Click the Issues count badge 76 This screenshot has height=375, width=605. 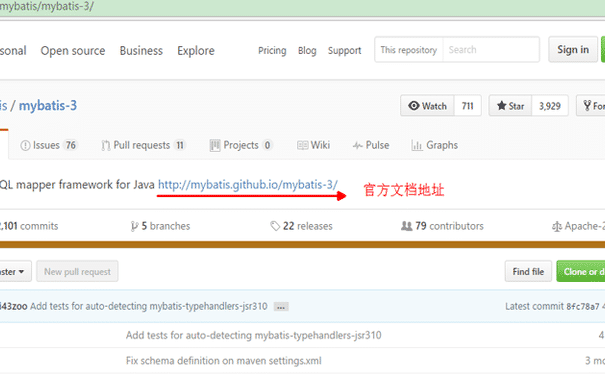coord(71,145)
